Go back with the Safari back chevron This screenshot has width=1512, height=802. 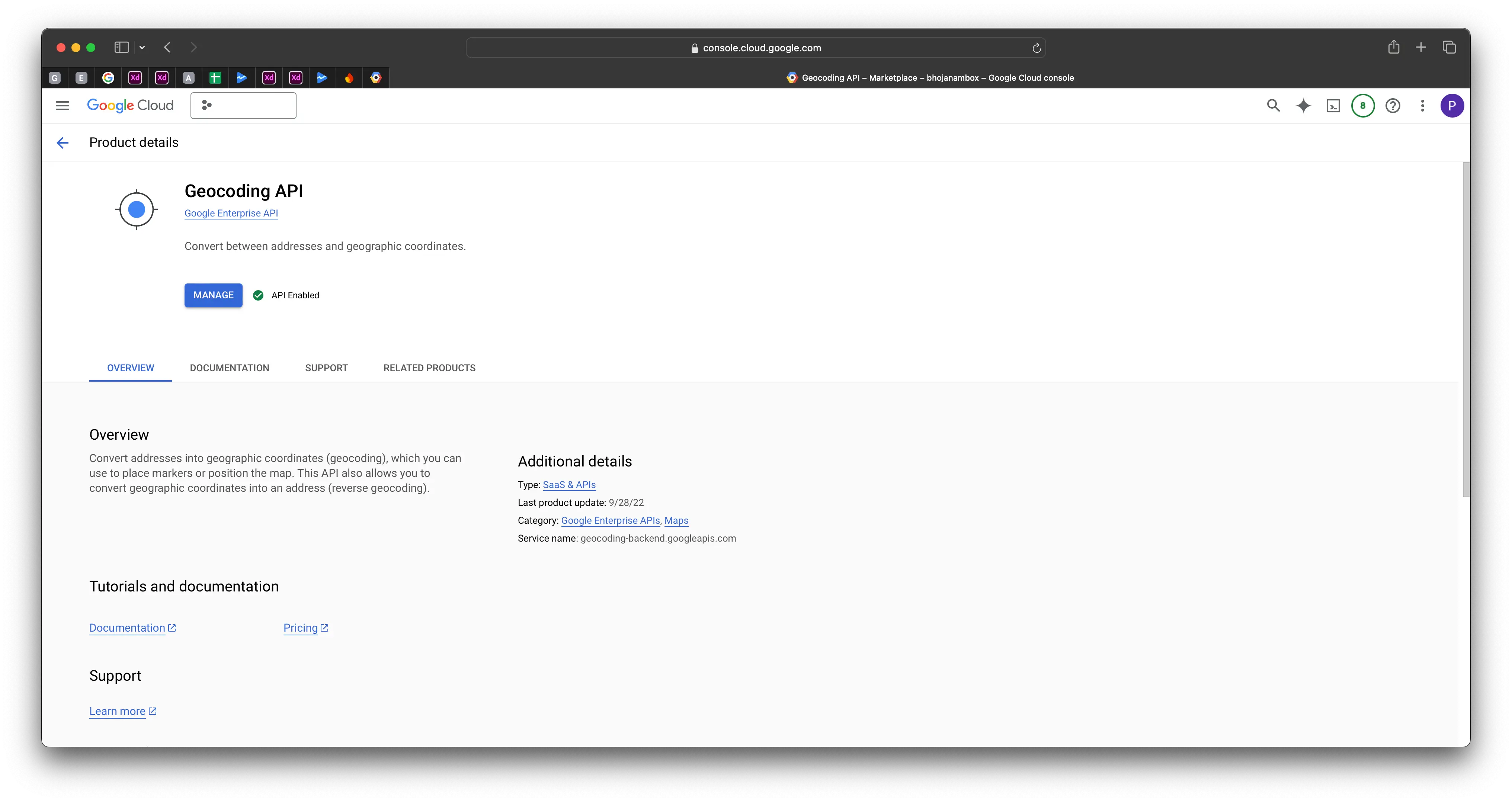coord(167,47)
